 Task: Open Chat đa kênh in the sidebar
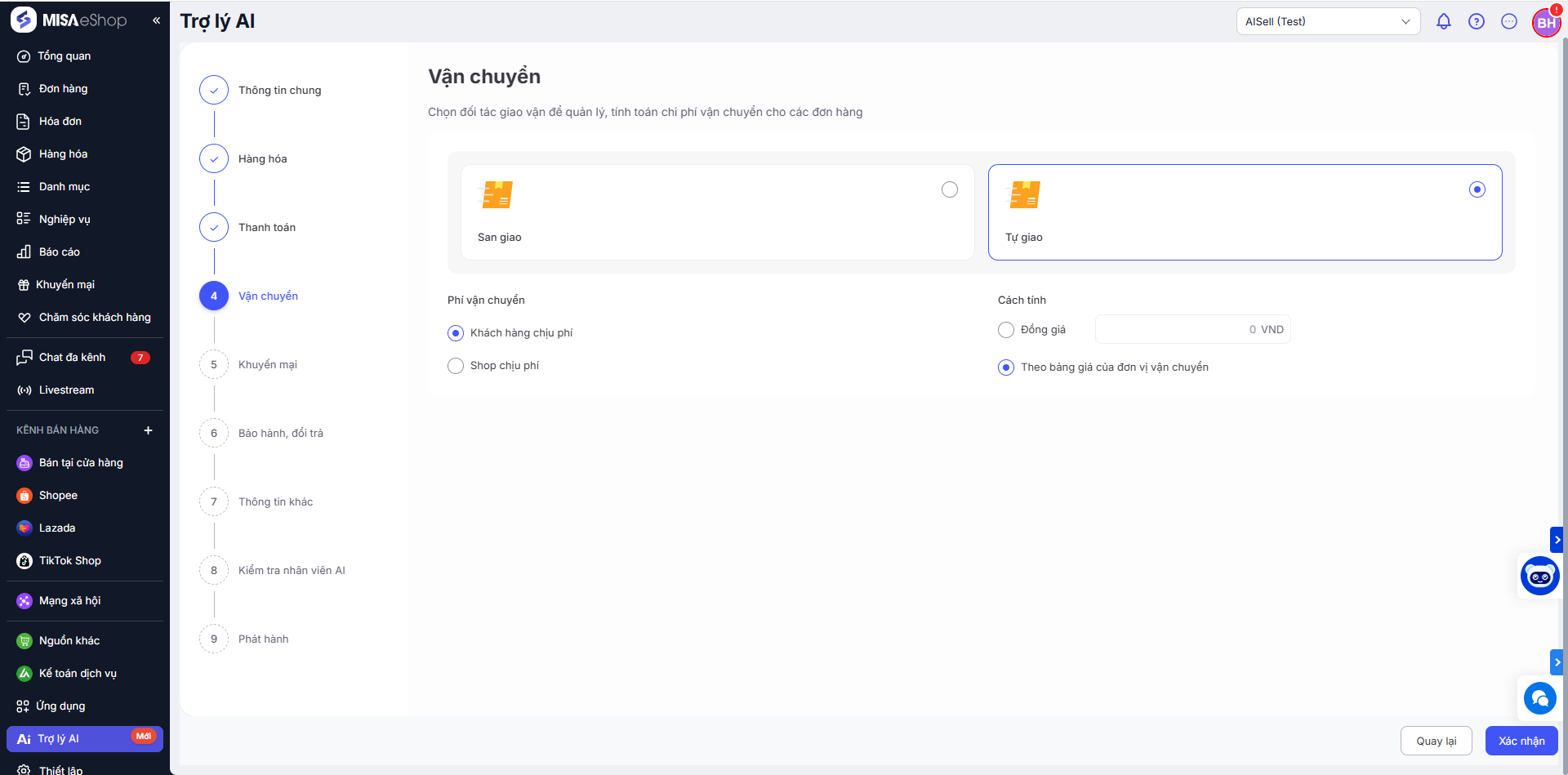72,358
